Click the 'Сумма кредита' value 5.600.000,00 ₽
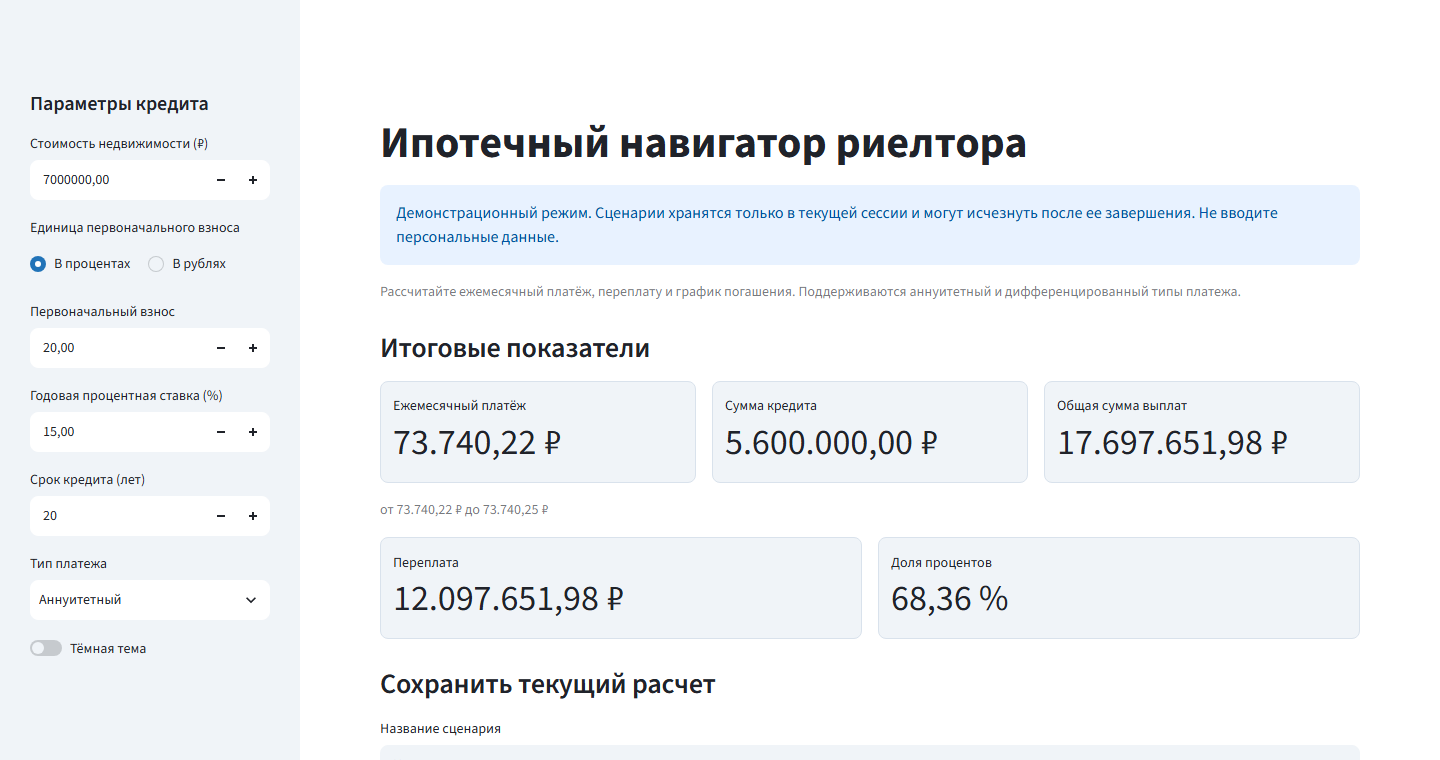Screen dimensions: 1440x760 coord(831,442)
